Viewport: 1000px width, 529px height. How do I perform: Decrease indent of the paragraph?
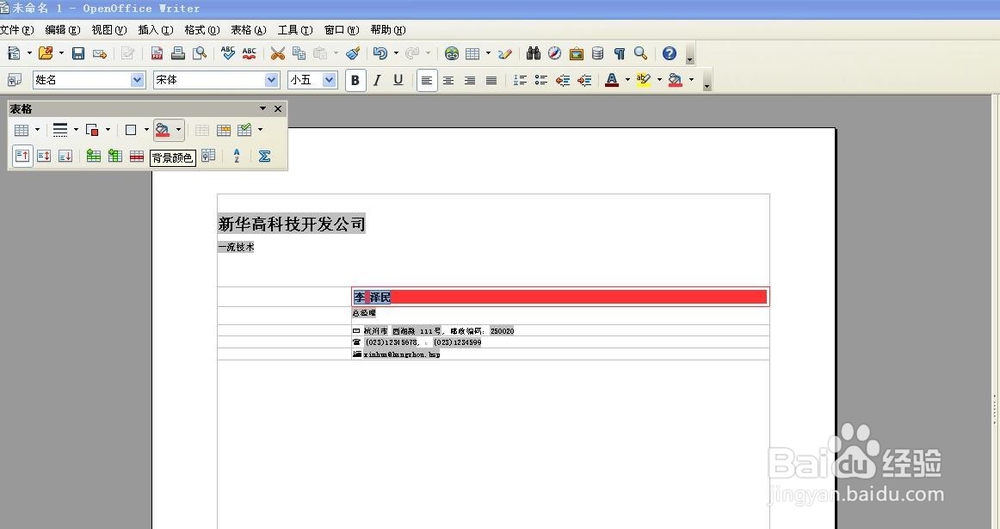click(562, 80)
